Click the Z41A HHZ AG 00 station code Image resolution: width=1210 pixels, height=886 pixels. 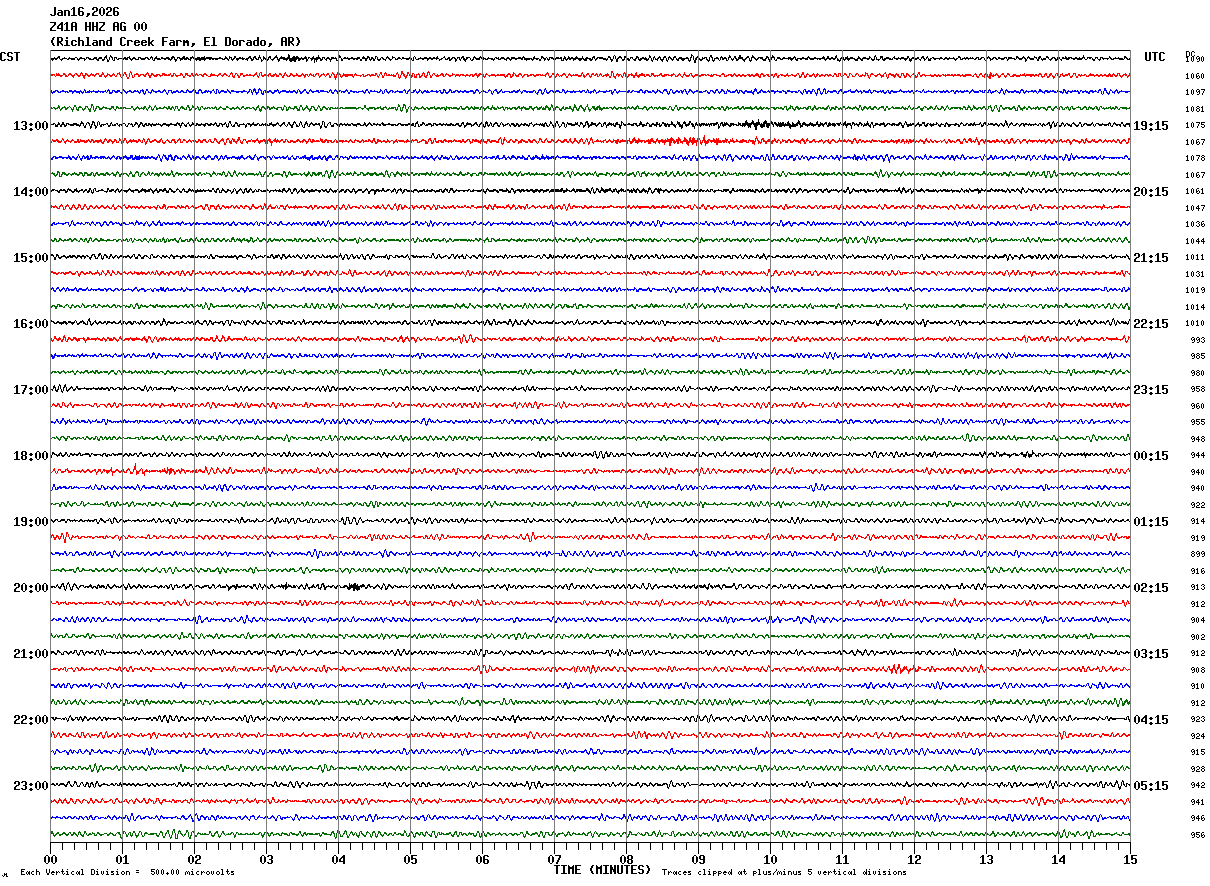pyautogui.click(x=98, y=27)
